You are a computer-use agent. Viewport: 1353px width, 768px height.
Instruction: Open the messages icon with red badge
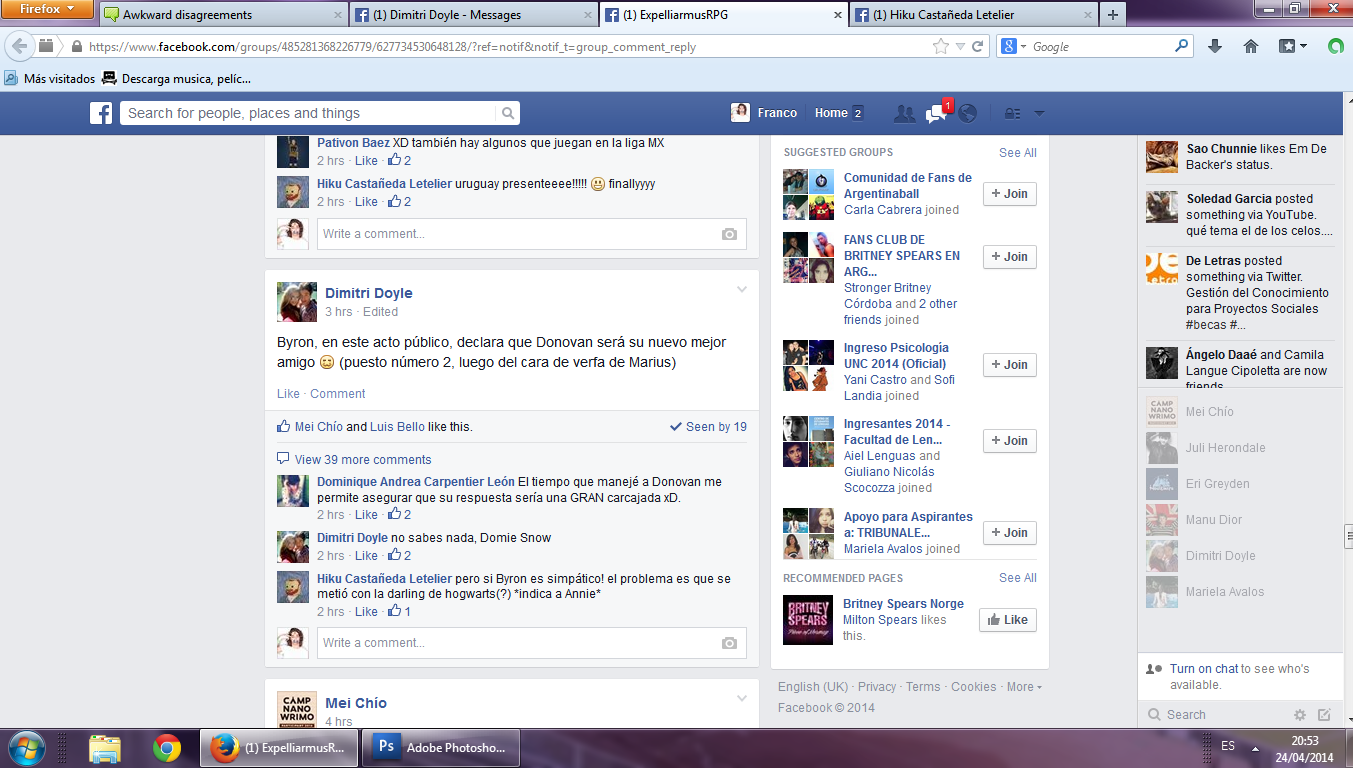click(x=937, y=113)
